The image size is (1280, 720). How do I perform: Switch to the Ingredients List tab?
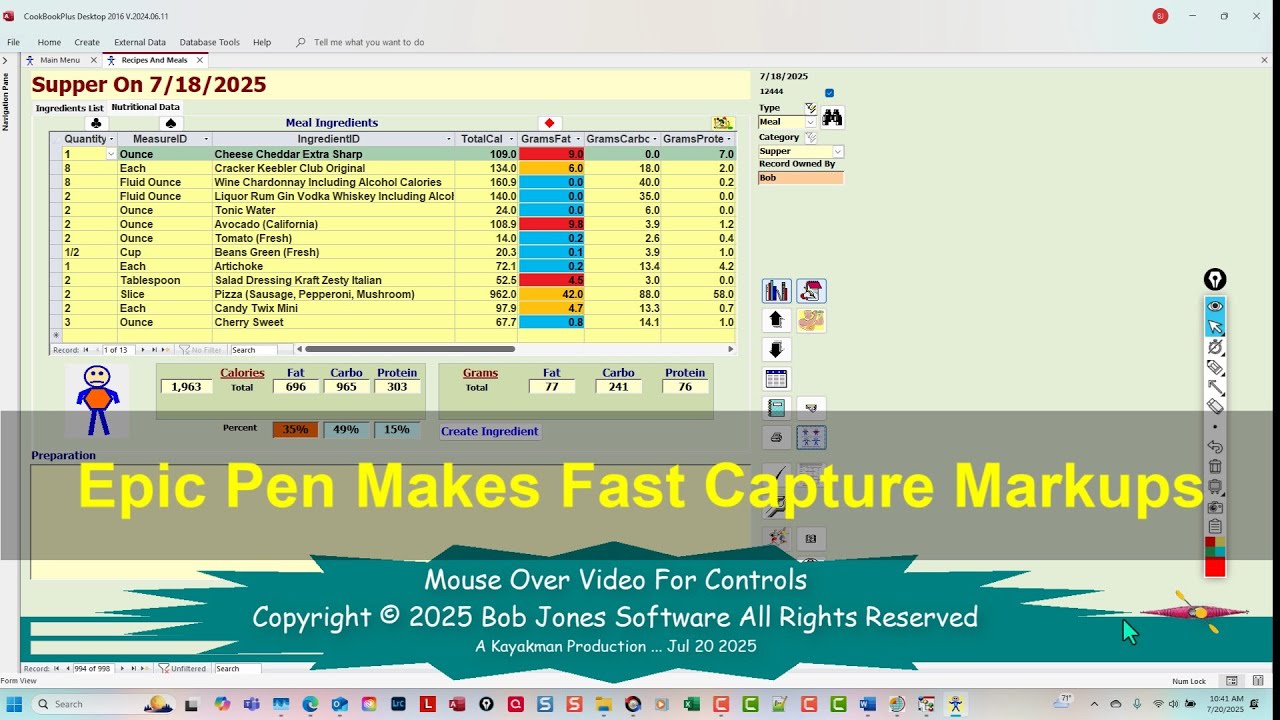(69, 108)
